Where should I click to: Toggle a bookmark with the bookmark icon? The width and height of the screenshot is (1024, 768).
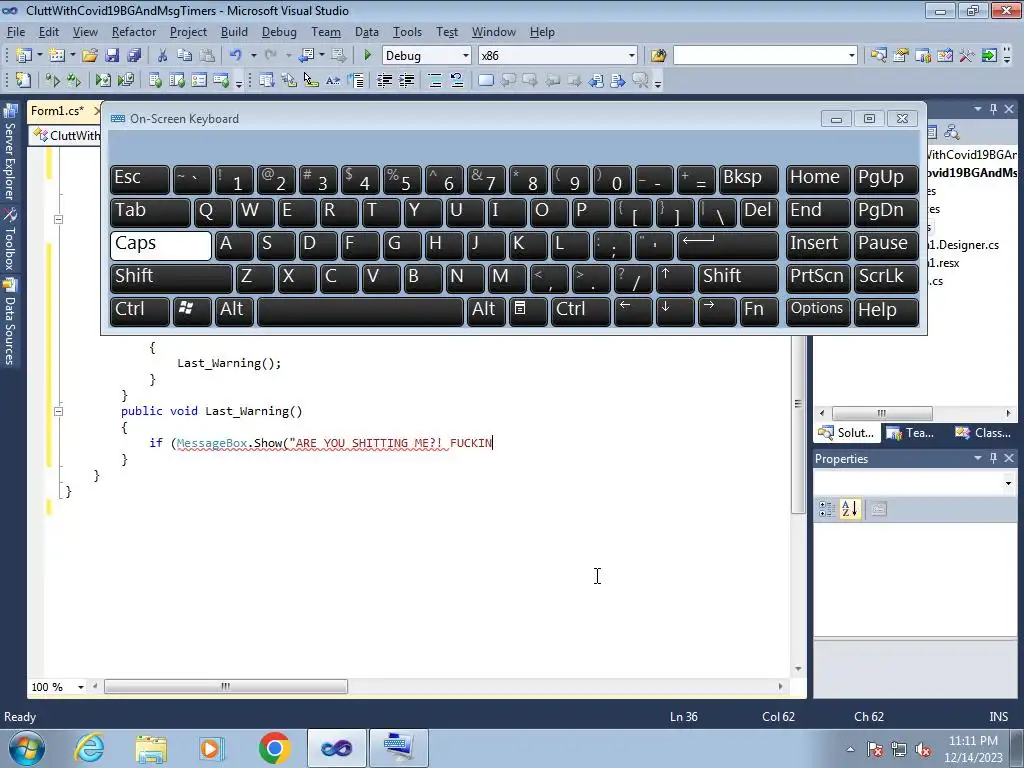(485, 80)
